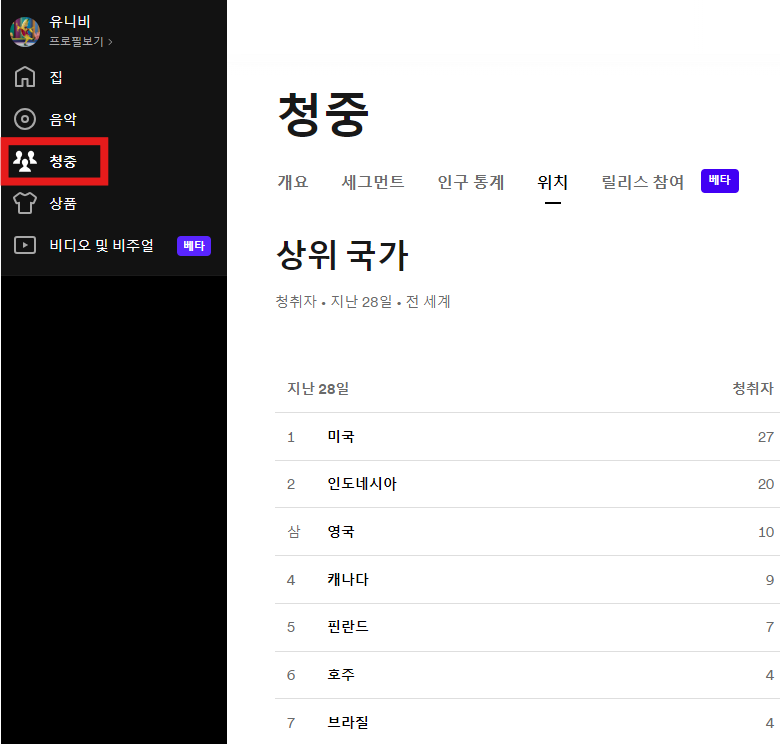Click the 상위 국가 heading
The width and height of the screenshot is (780, 744).
[342, 255]
